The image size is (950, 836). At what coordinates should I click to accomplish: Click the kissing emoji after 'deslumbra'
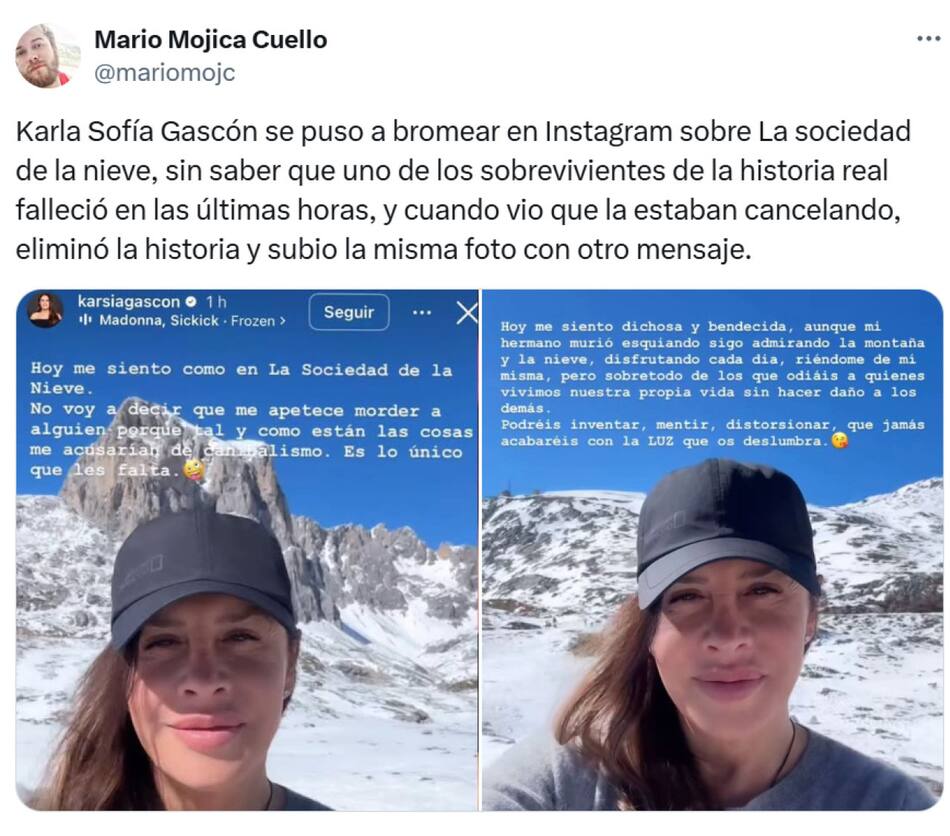point(839,440)
